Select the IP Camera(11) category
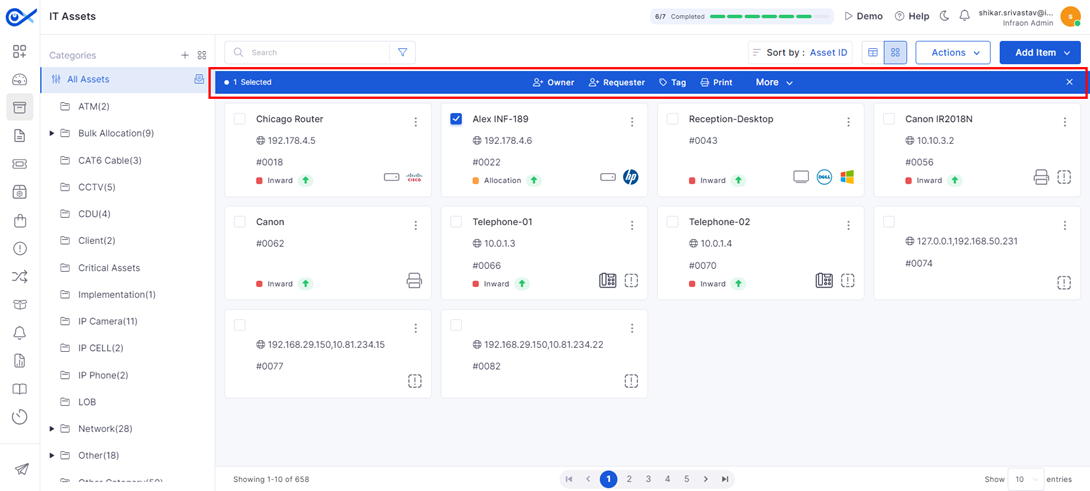 tap(109, 321)
